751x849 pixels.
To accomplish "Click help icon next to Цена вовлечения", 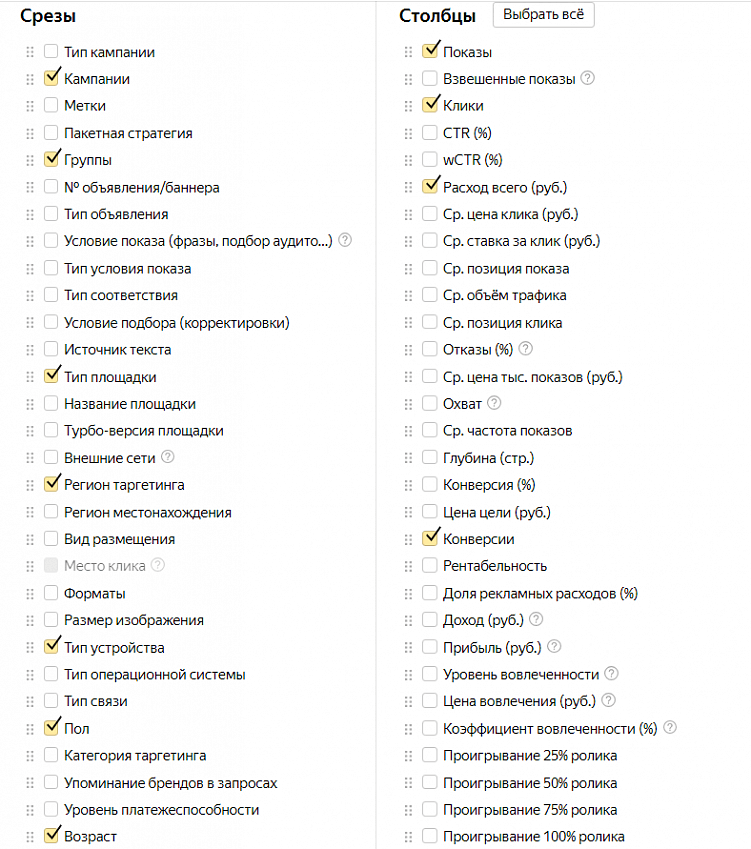I will (608, 700).
